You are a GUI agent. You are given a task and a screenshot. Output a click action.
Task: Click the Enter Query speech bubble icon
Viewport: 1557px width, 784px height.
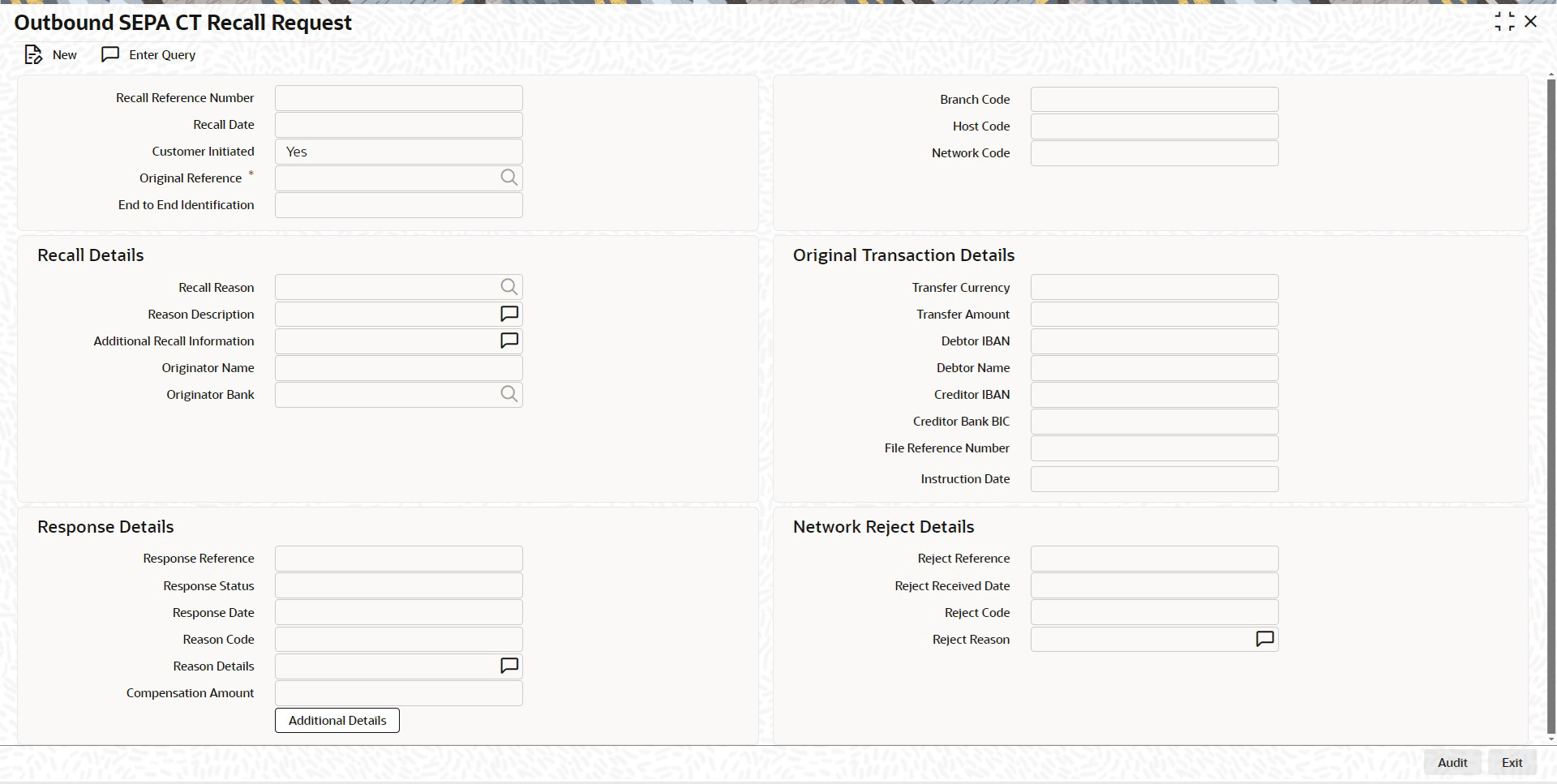pyautogui.click(x=110, y=54)
